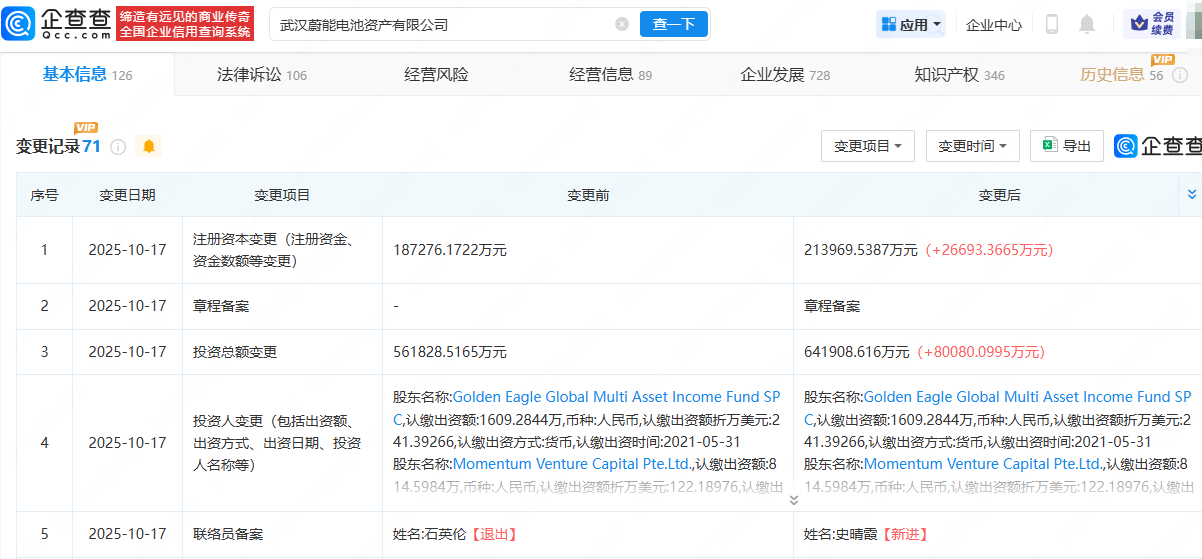Open the 变更时间 filter dropdown
The image size is (1202, 559).
click(x=972, y=146)
